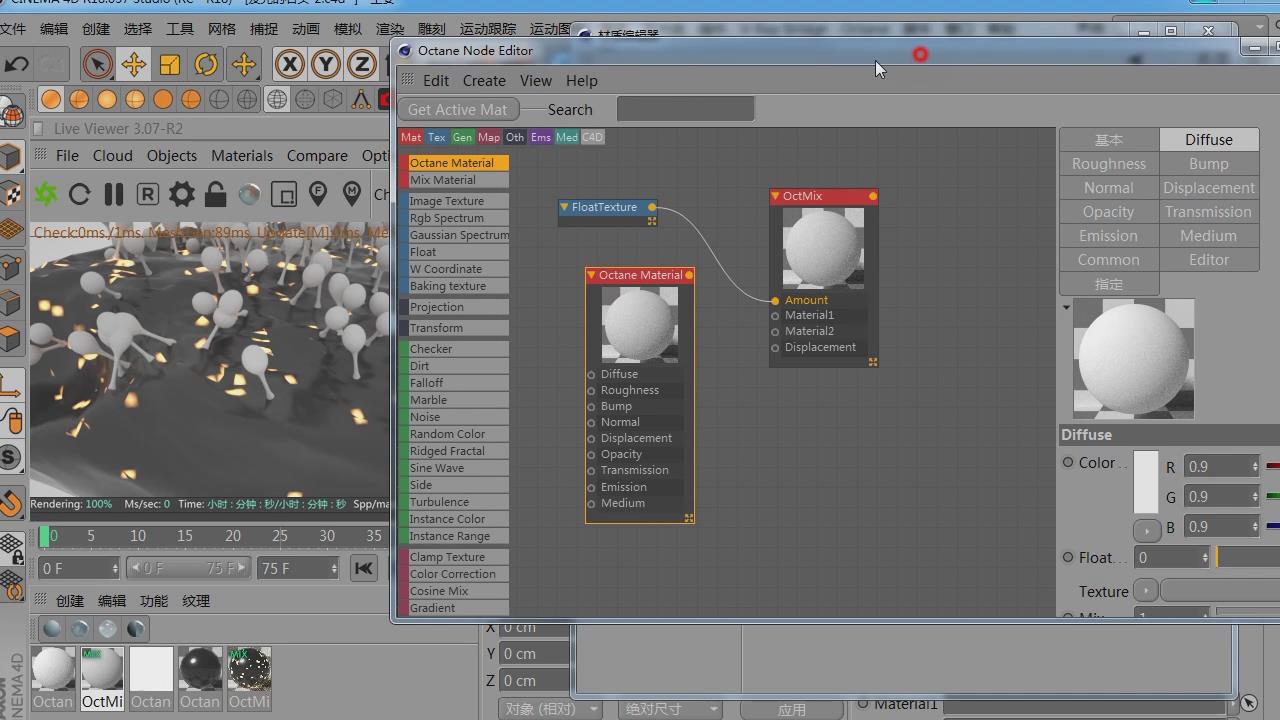1280x720 pixels.
Task: Toggle the Mat node filter
Action: (411, 137)
